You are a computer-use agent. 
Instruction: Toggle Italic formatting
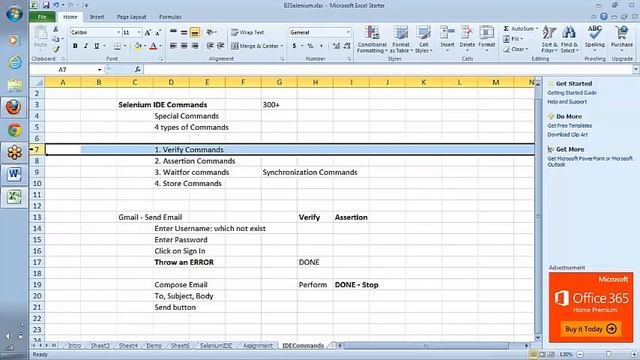pos(86,46)
